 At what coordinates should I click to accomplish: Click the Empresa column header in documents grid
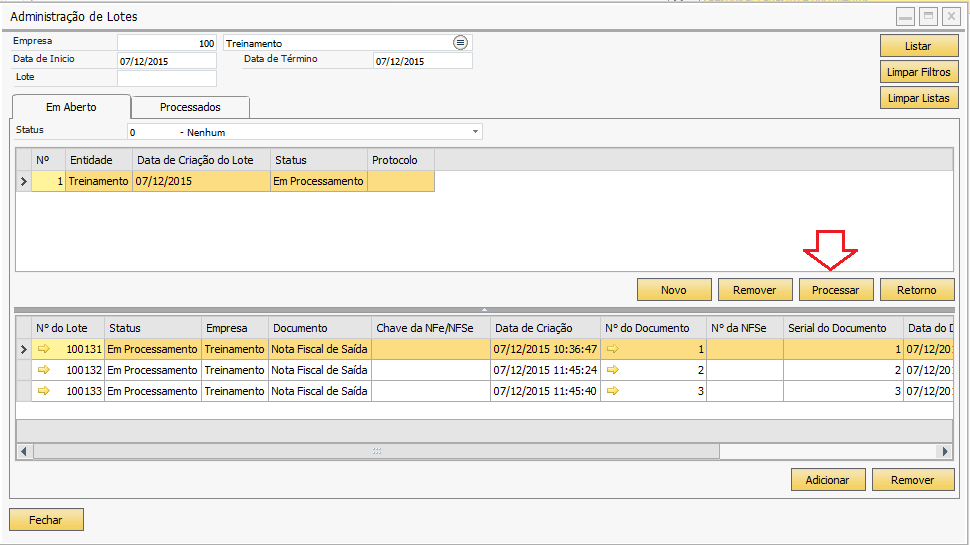(235, 328)
